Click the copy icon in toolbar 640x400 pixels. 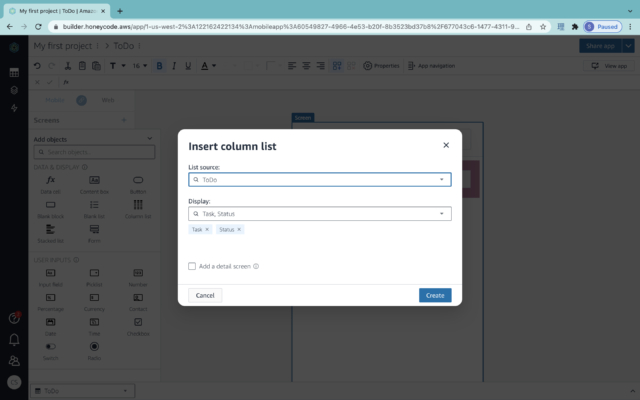82,66
